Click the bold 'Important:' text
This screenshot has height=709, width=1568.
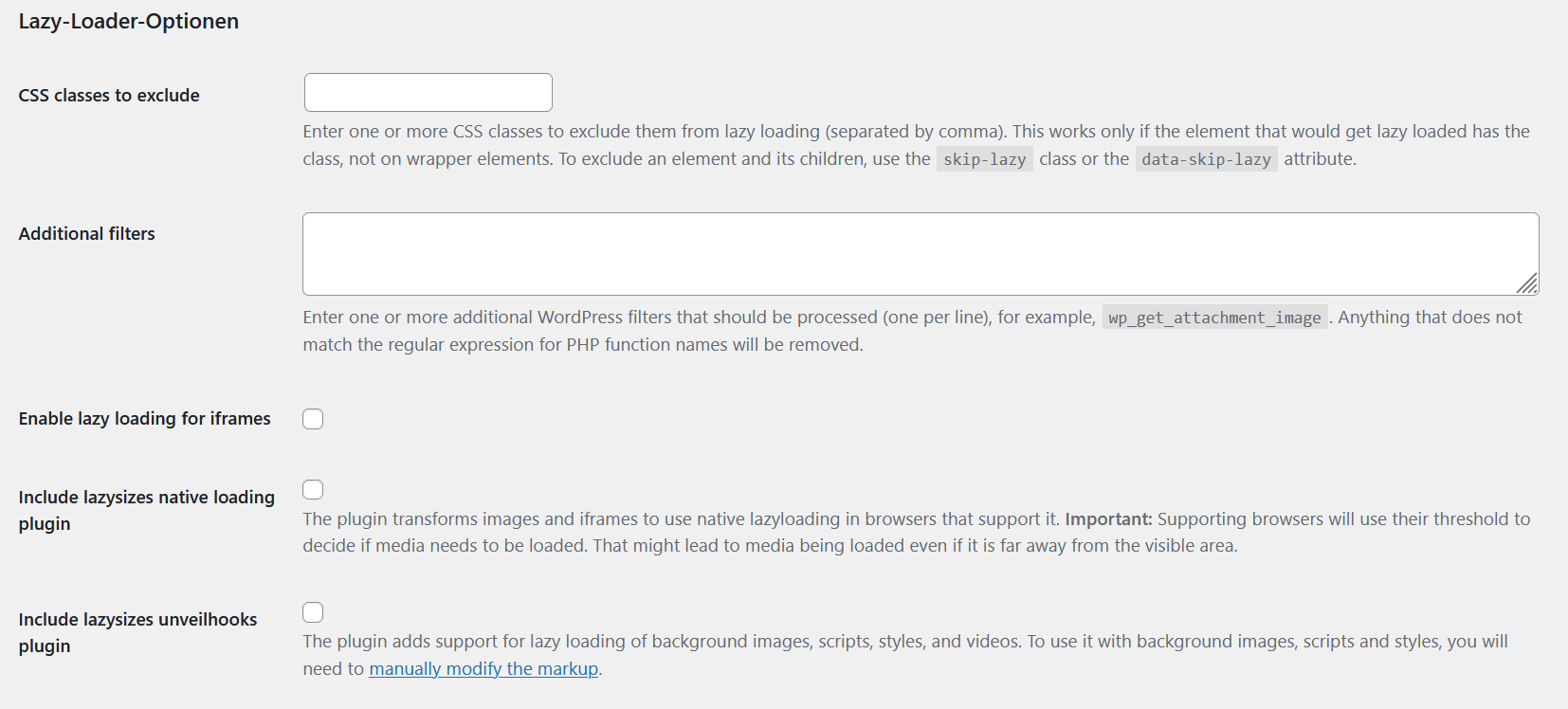click(1108, 519)
